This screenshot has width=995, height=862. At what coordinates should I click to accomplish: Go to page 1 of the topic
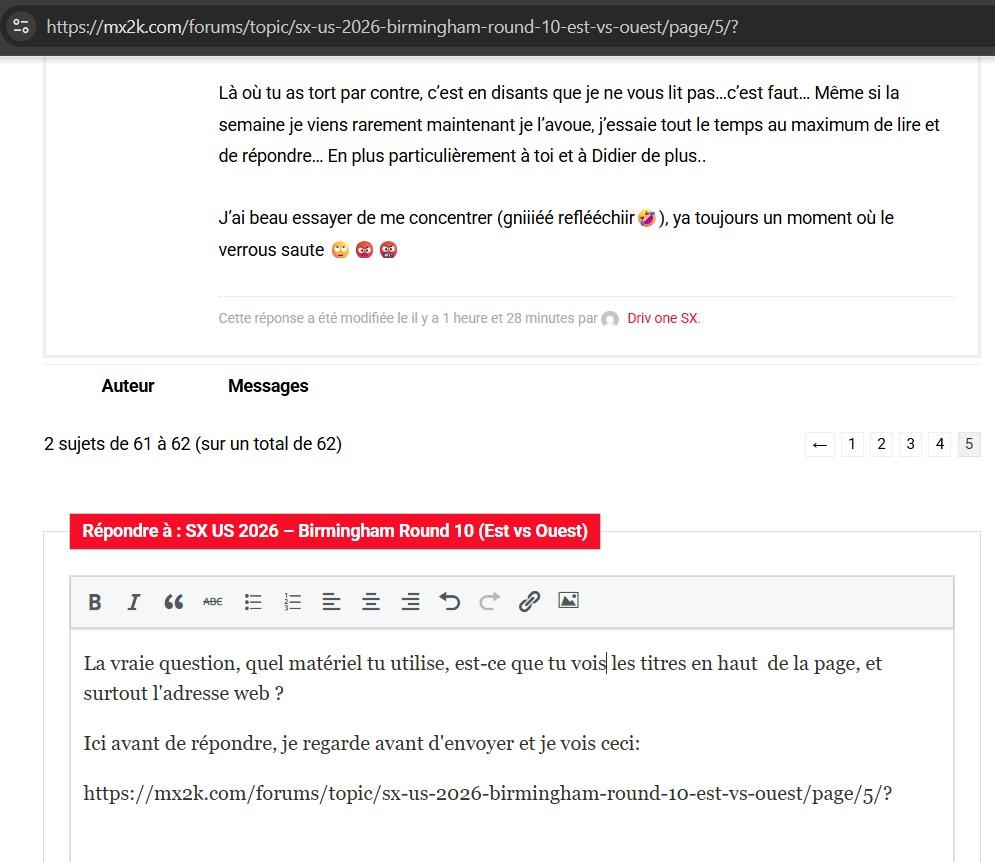pyautogui.click(x=851, y=444)
